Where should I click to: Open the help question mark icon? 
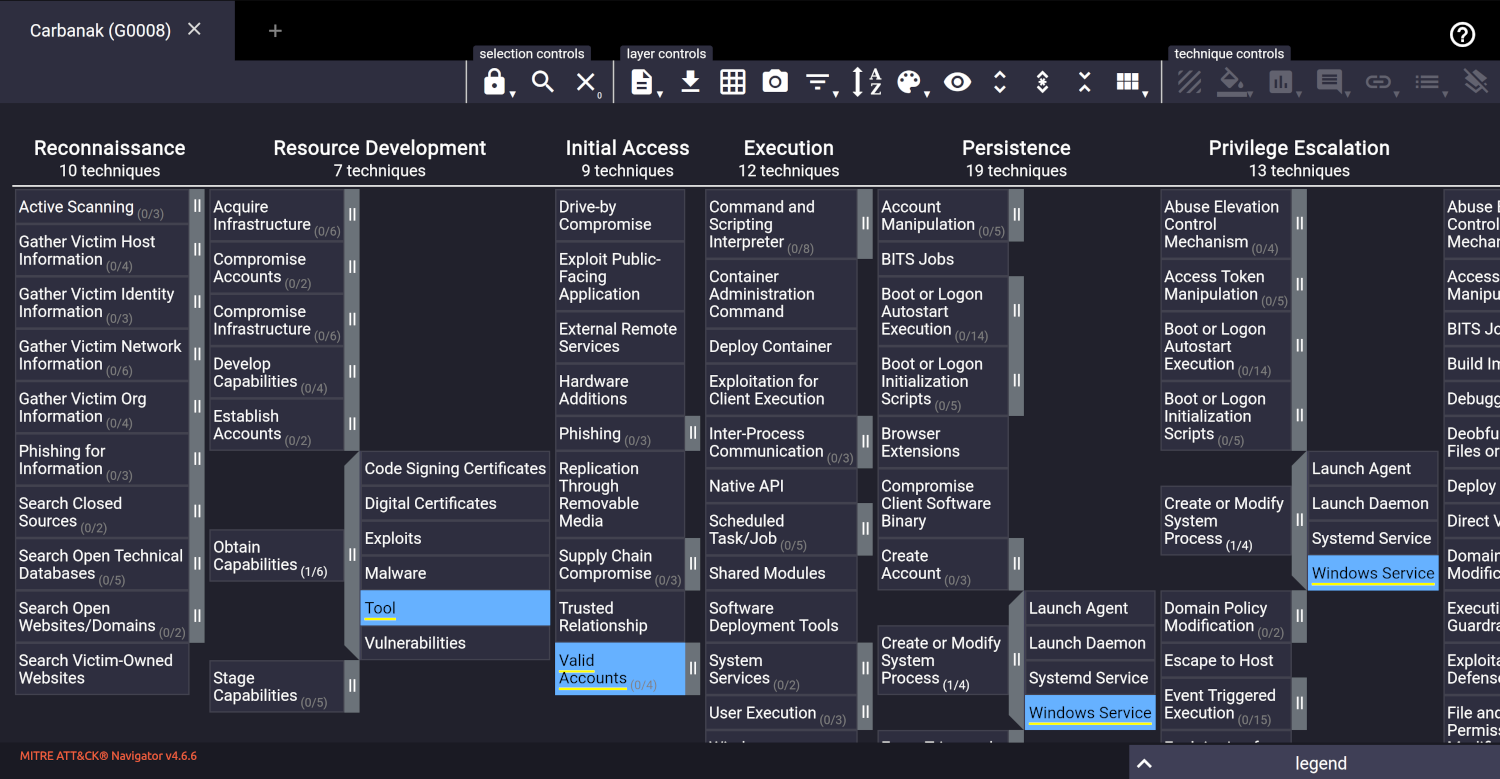[x=1462, y=34]
